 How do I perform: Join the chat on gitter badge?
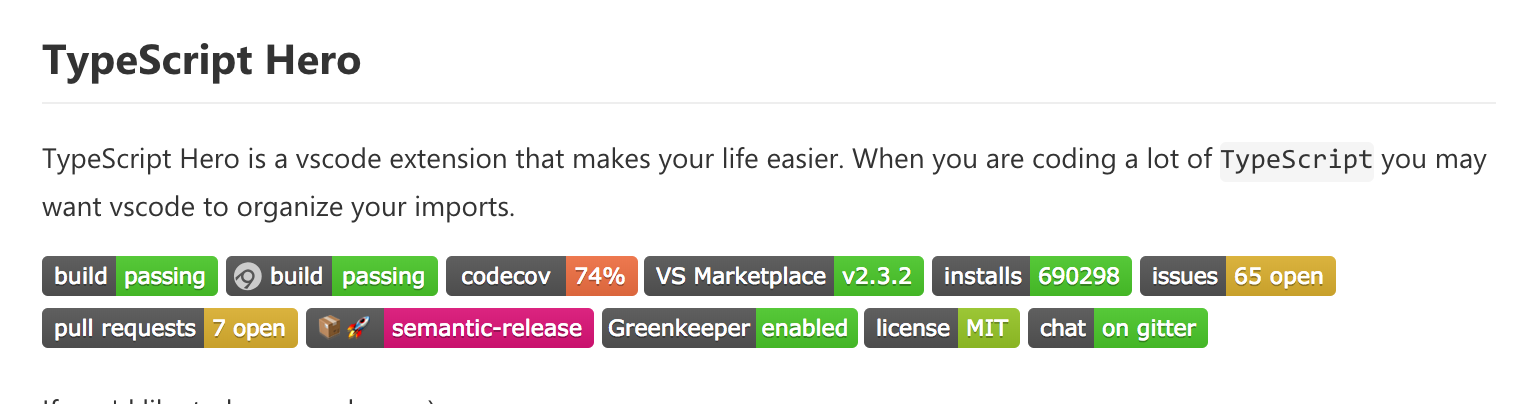(1117, 328)
